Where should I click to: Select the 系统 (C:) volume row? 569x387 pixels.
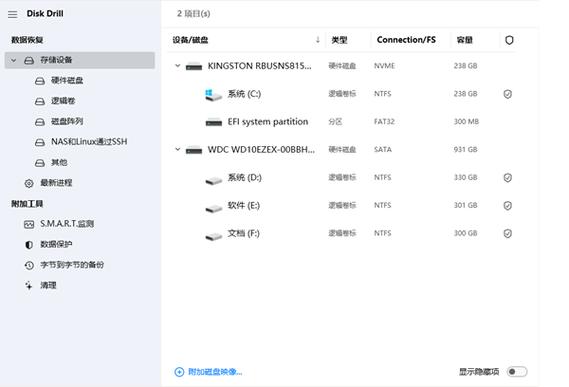coord(341,94)
